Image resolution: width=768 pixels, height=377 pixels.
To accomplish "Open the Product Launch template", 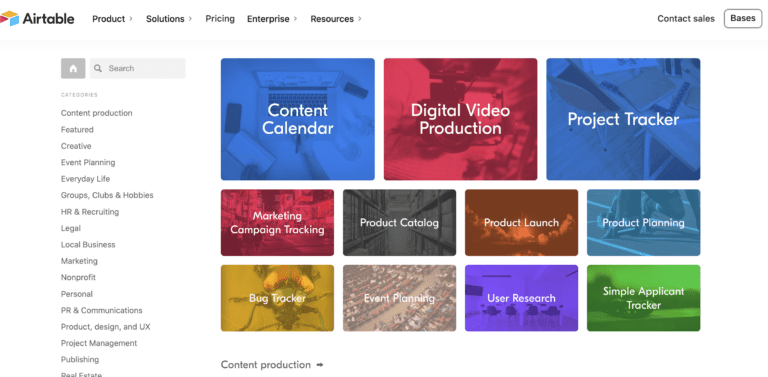I will click(521, 223).
